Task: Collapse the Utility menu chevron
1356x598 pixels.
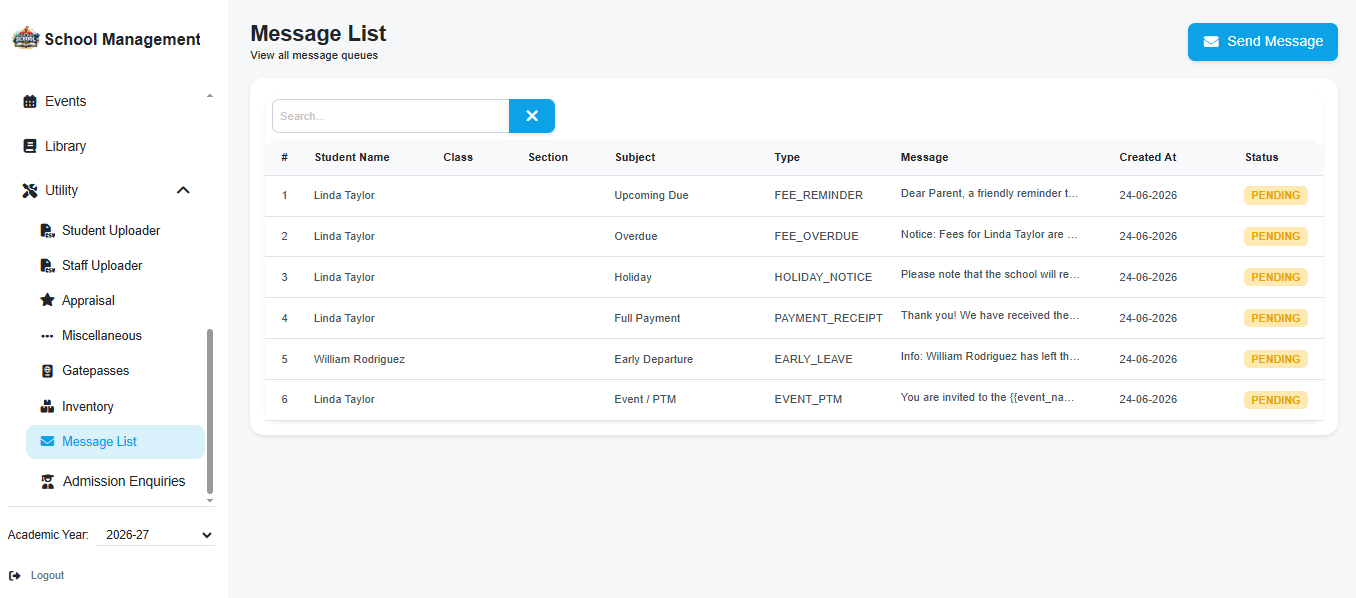Action: (x=183, y=190)
